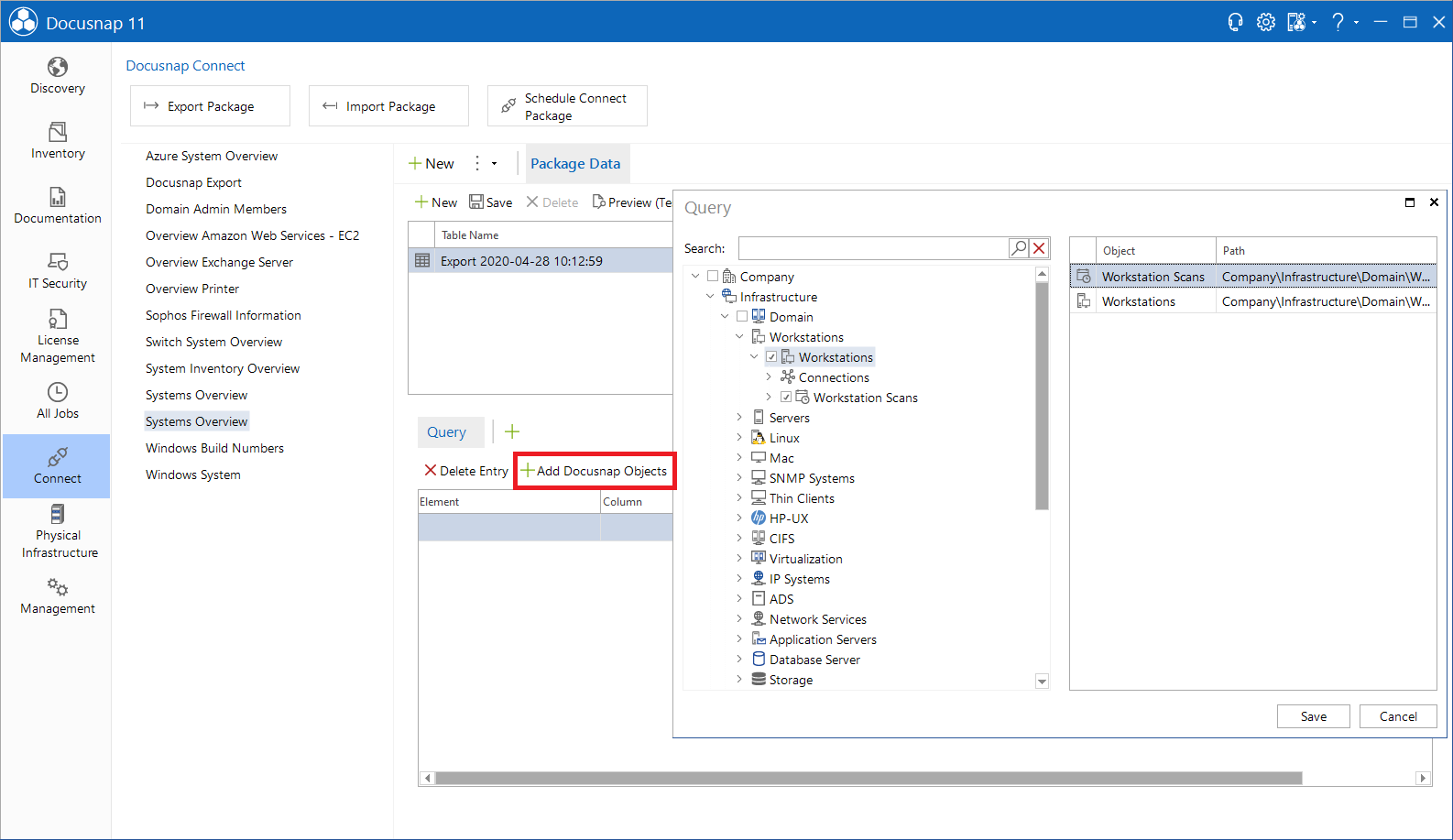Close the Query dialog
Image resolution: width=1453 pixels, height=840 pixels.
tap(1434, 202)
